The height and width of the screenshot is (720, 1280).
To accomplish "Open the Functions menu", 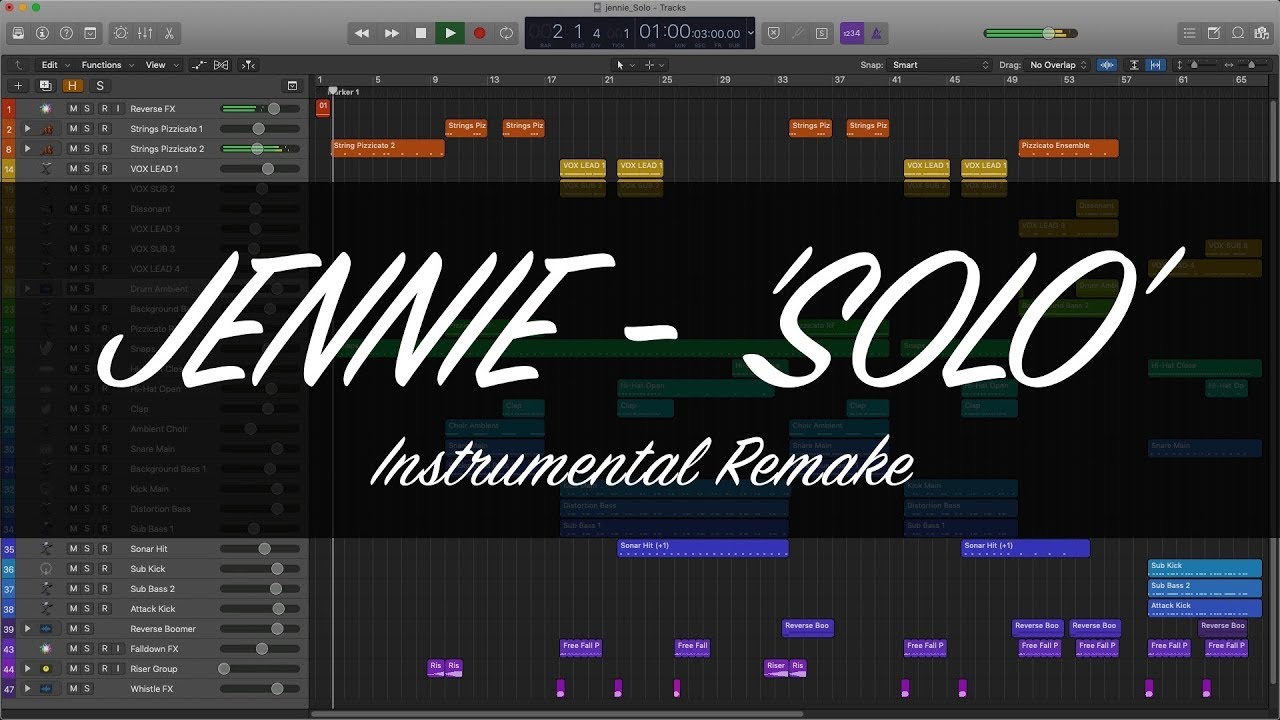I will tap(106, 65).
